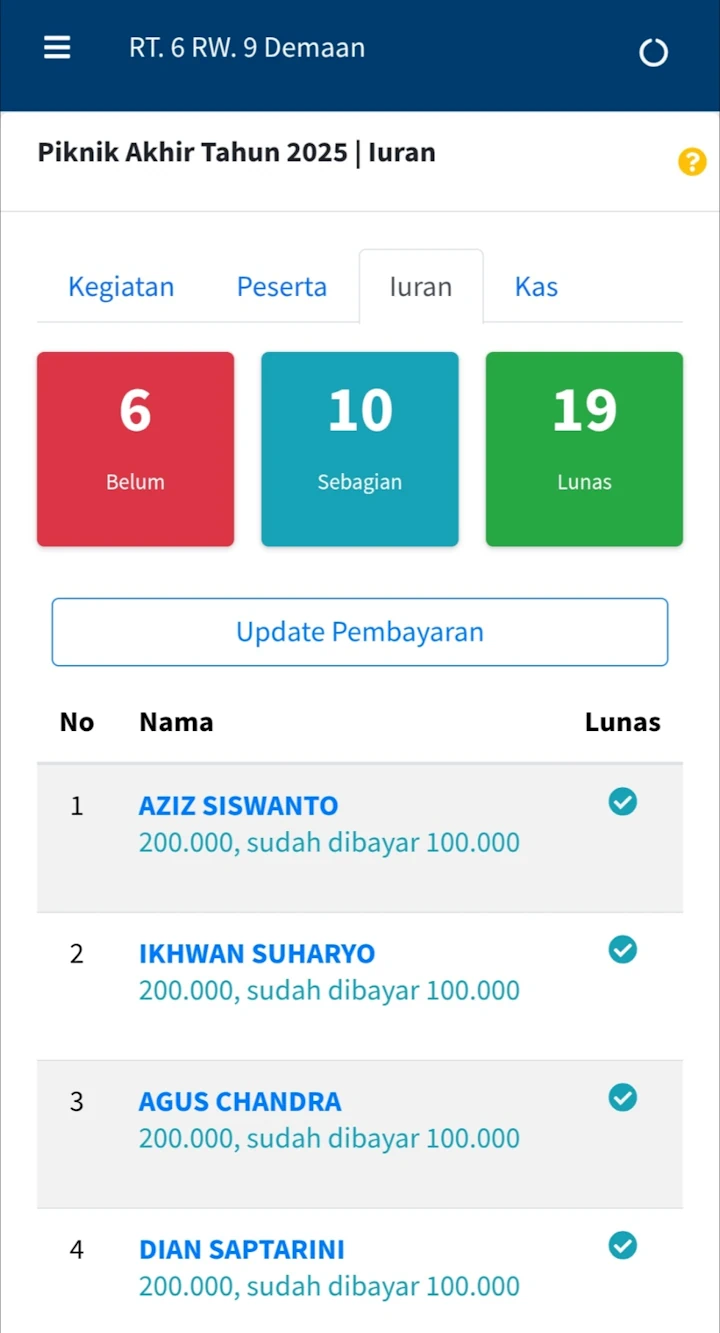Switch to the Peserta tab
This screenshot has width=720, height=1333.
[281, 287]
